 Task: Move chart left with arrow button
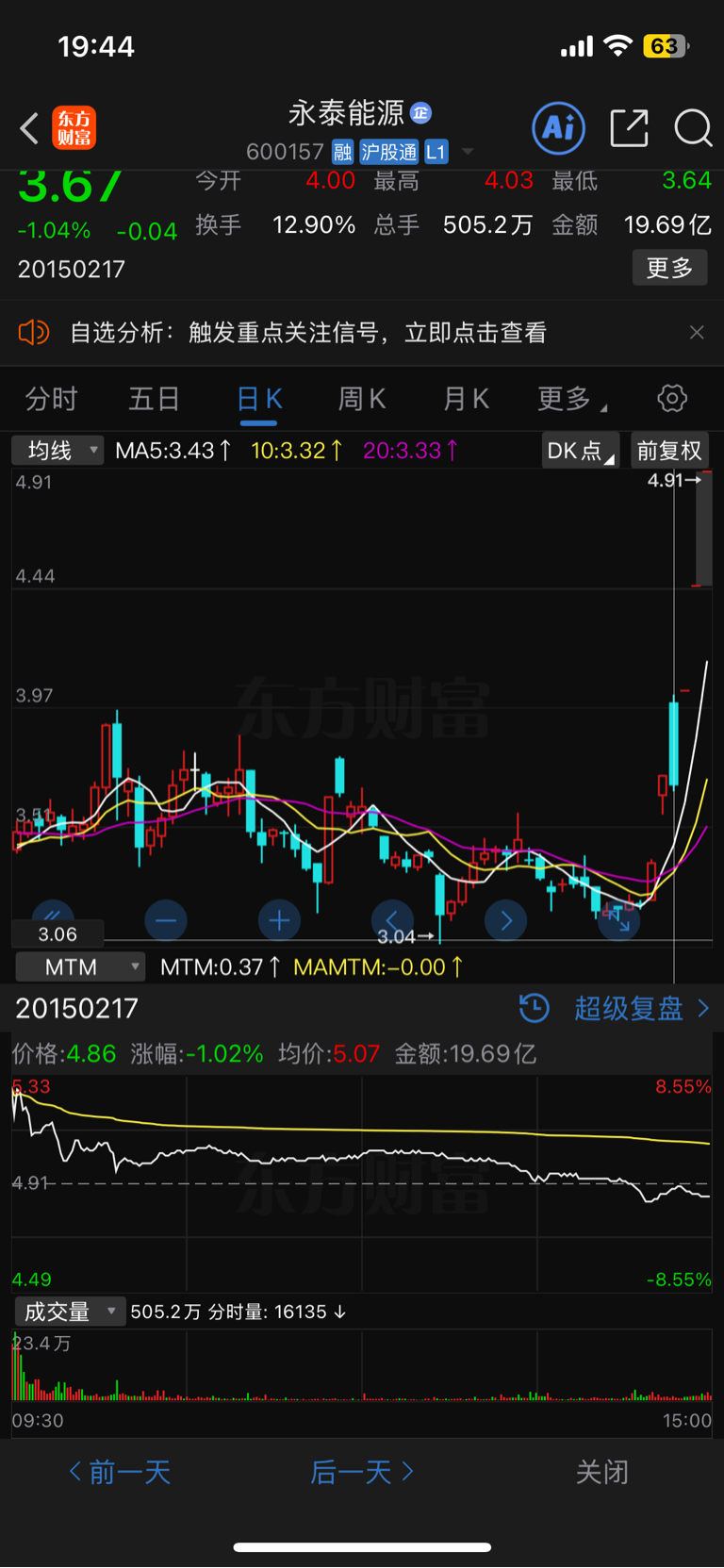392,920
